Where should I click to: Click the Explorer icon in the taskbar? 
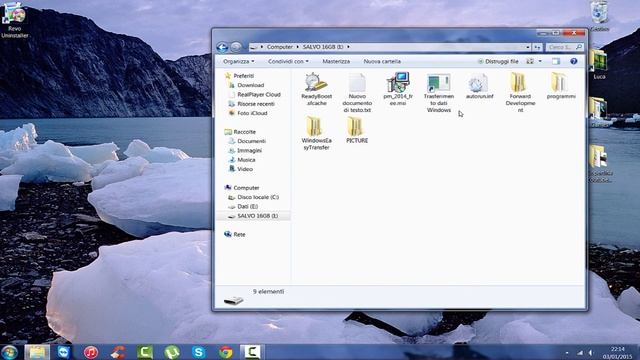(x=37, y=352)
